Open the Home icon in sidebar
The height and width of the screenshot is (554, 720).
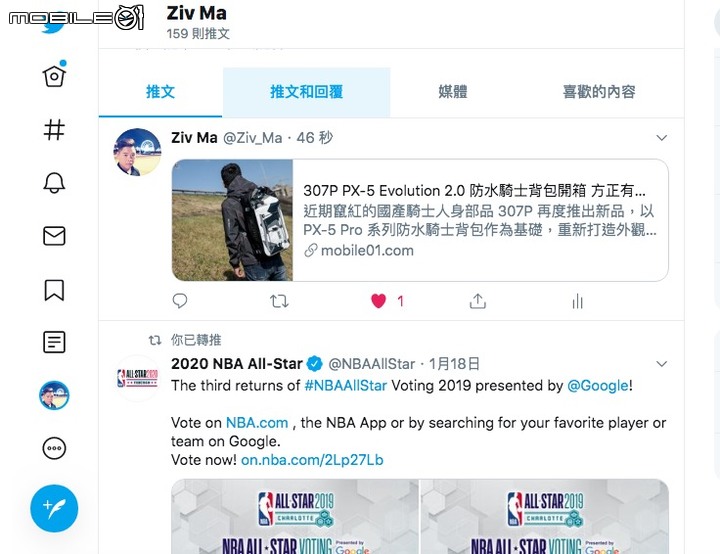point(54,76)
